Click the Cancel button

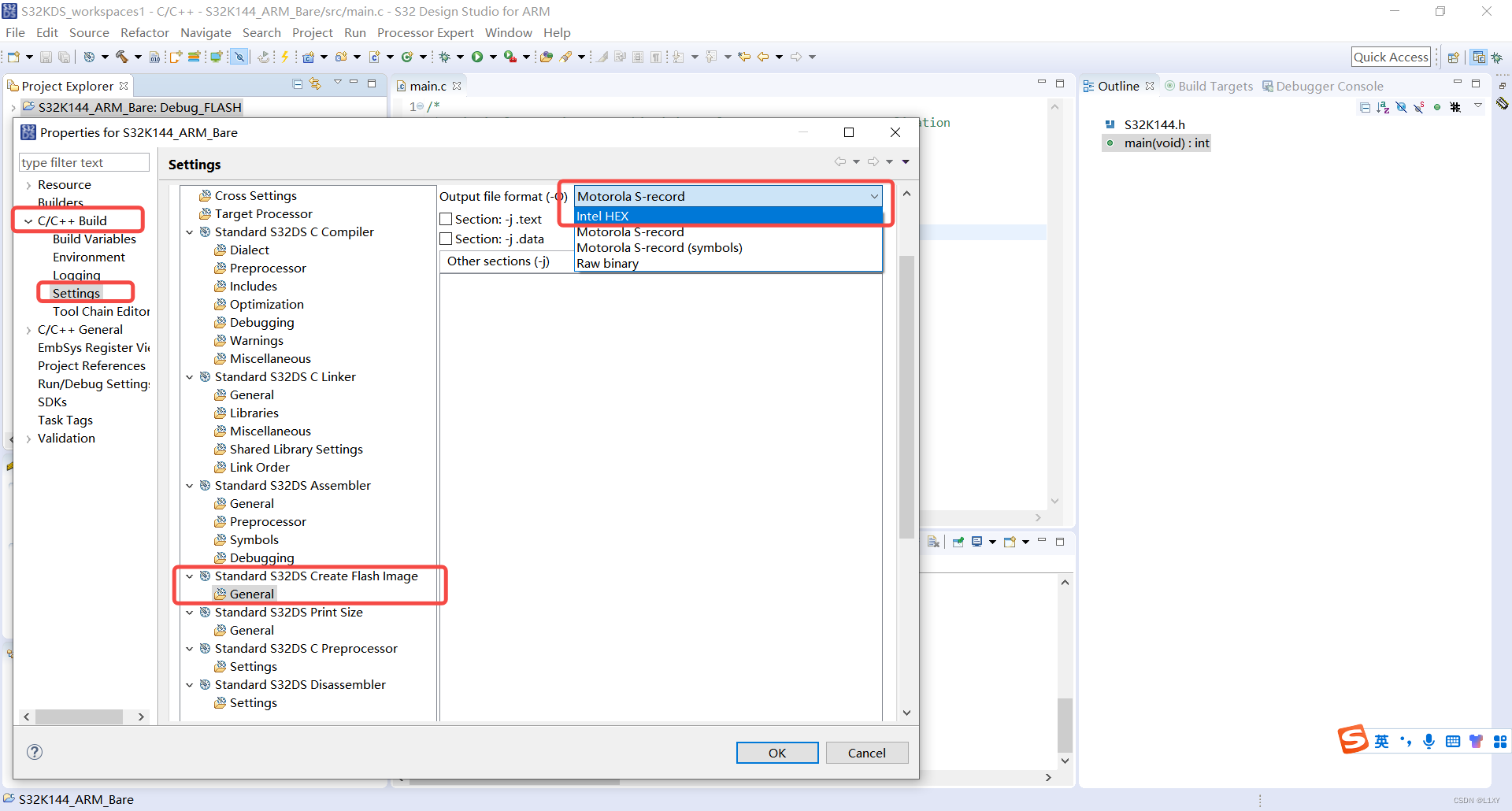click(x=867, y=753)
